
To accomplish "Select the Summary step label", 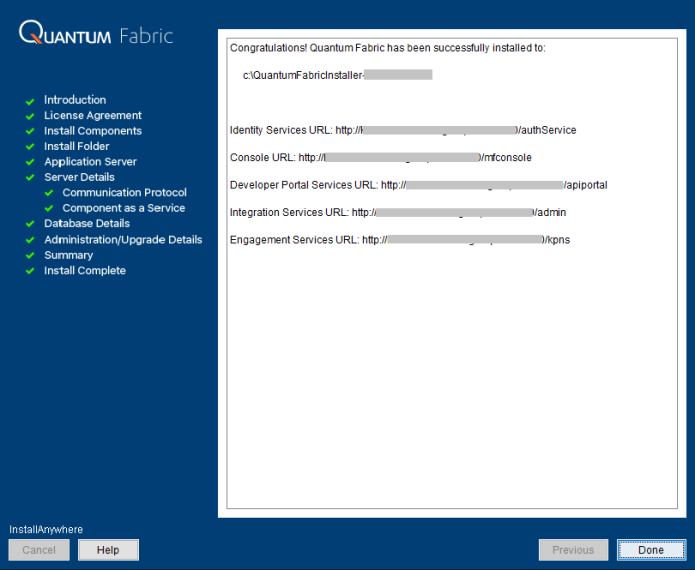I will 69,255.
